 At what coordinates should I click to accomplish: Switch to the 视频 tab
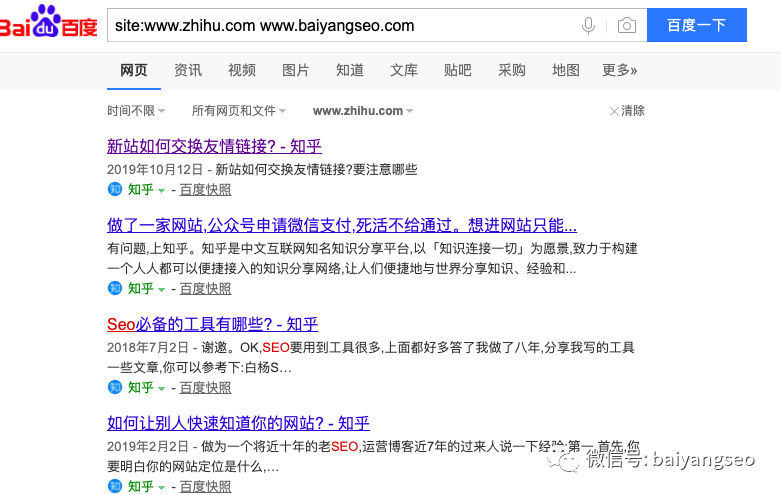click(x=242, y=70)
